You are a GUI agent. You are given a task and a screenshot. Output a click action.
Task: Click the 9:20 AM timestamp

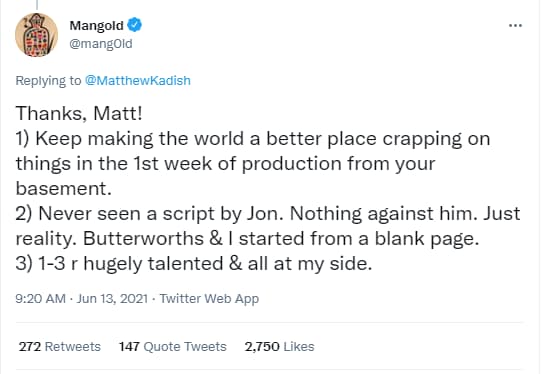point(40,298)
